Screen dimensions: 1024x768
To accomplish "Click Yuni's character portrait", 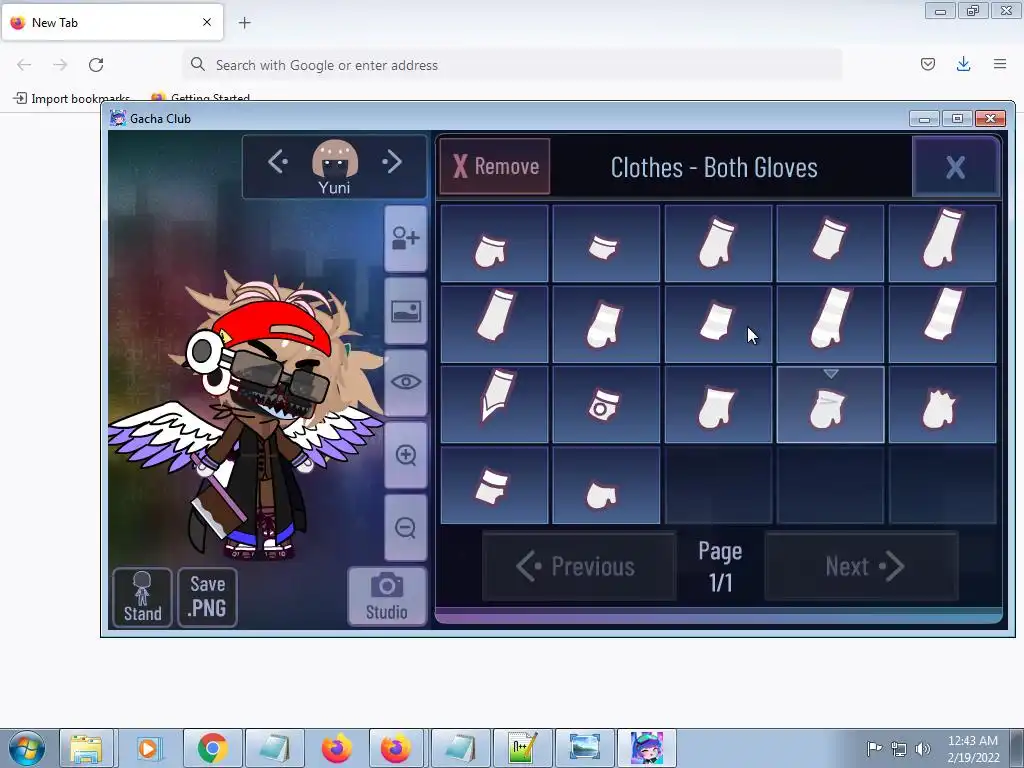I will (334, 159).
